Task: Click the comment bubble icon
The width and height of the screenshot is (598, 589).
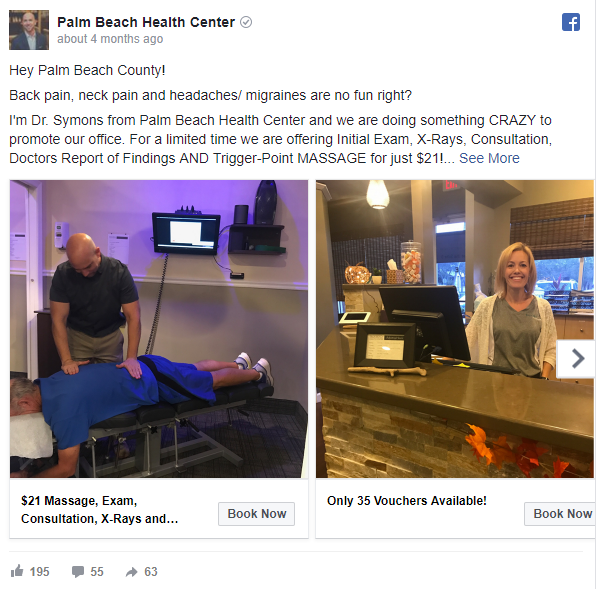Action: click(78, 571)
